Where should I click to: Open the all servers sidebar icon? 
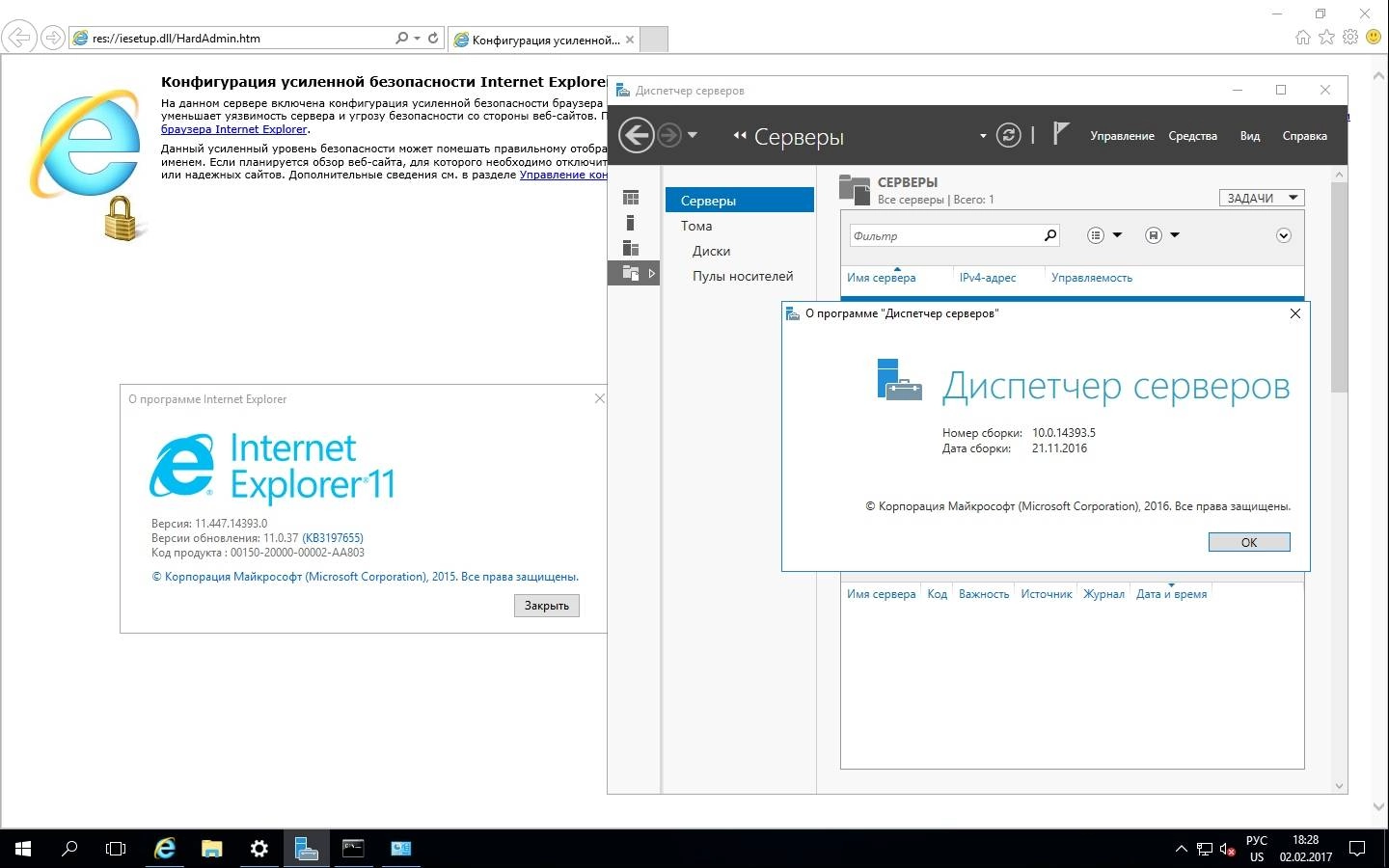click(x=631, y=248)
